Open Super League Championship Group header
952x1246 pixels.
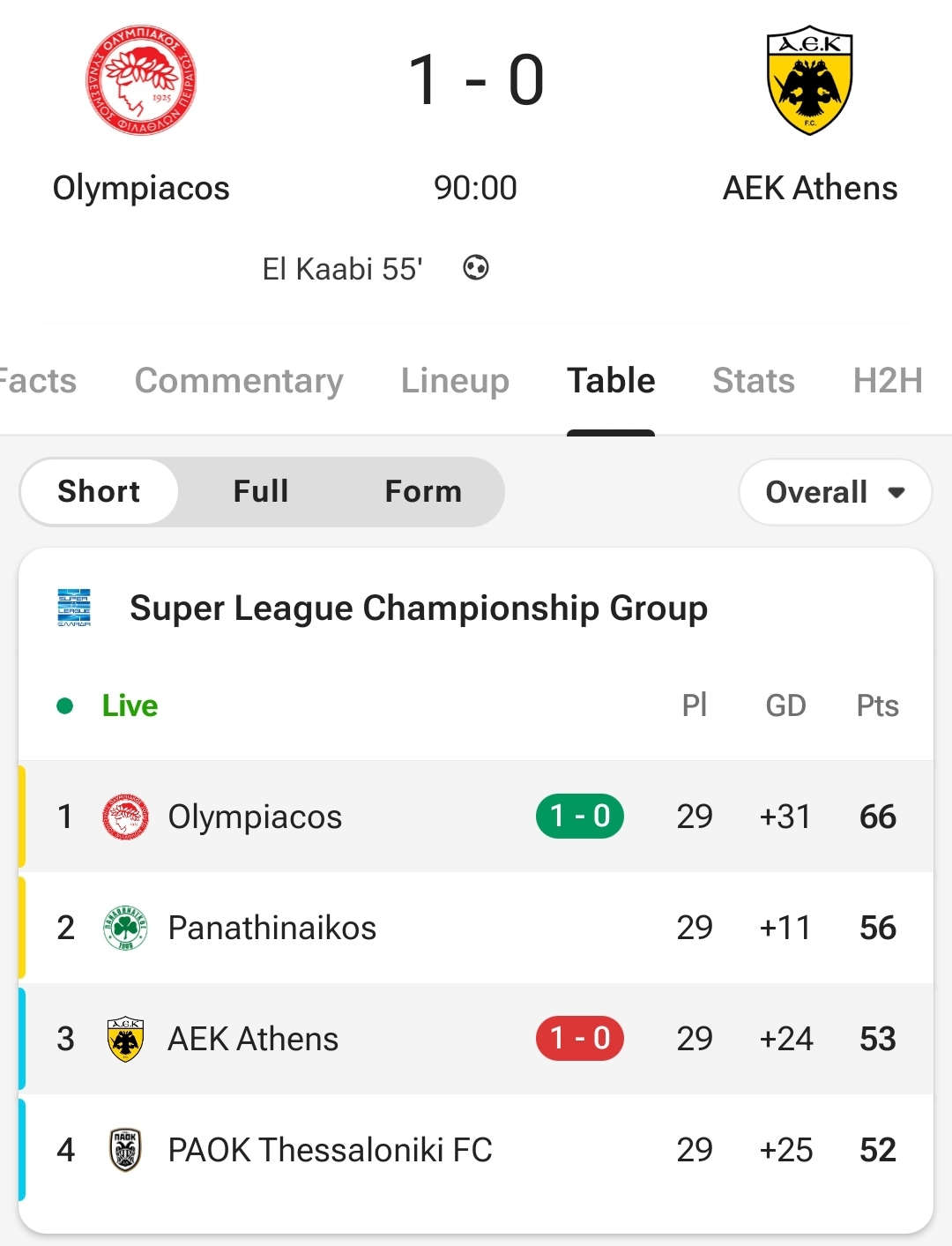419,608
